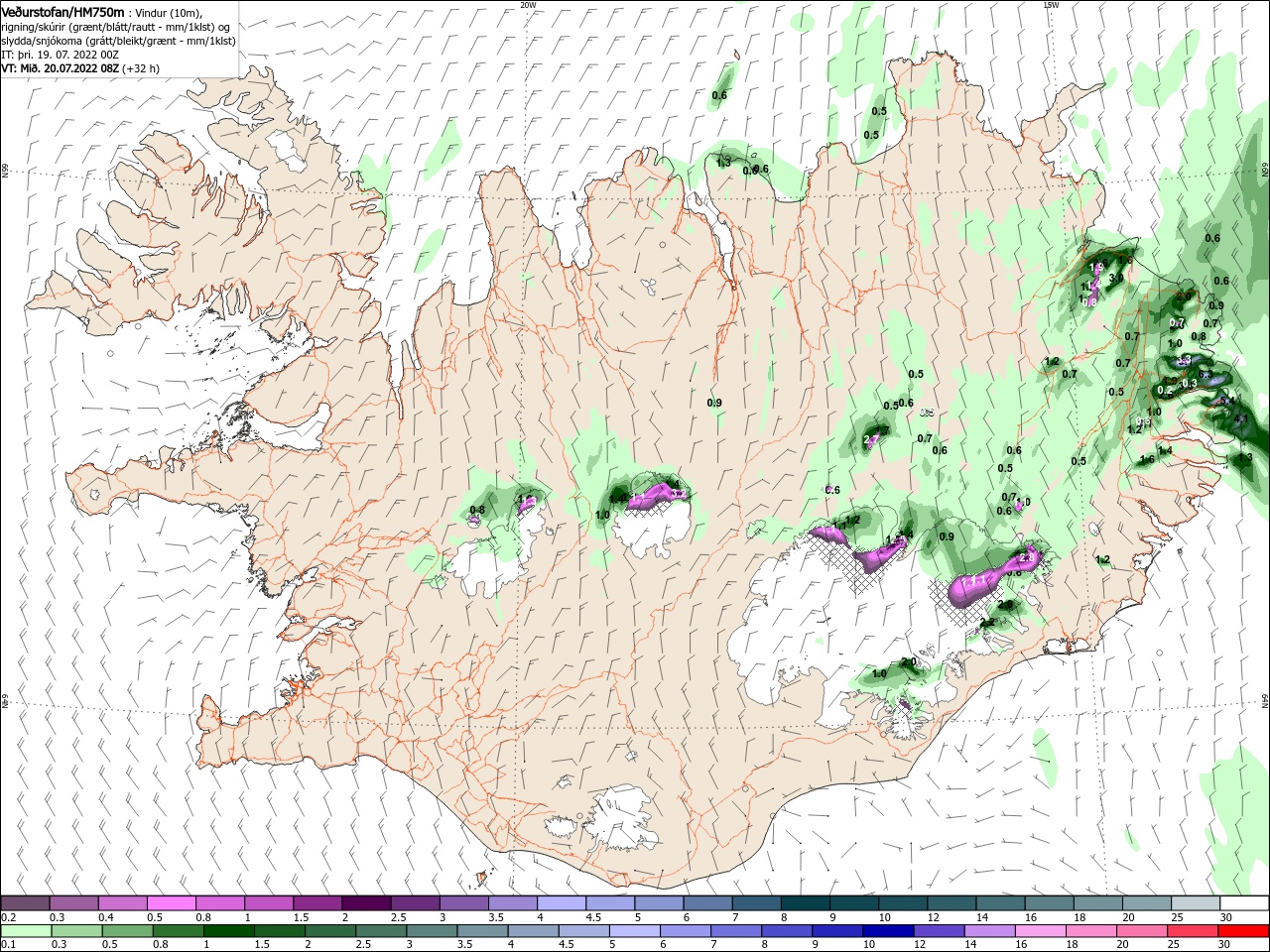Viewport: 1270px width, 952px height.
Task: Click the '1.3' precipitation value off the north coast
Action: [x=723, y=163]
